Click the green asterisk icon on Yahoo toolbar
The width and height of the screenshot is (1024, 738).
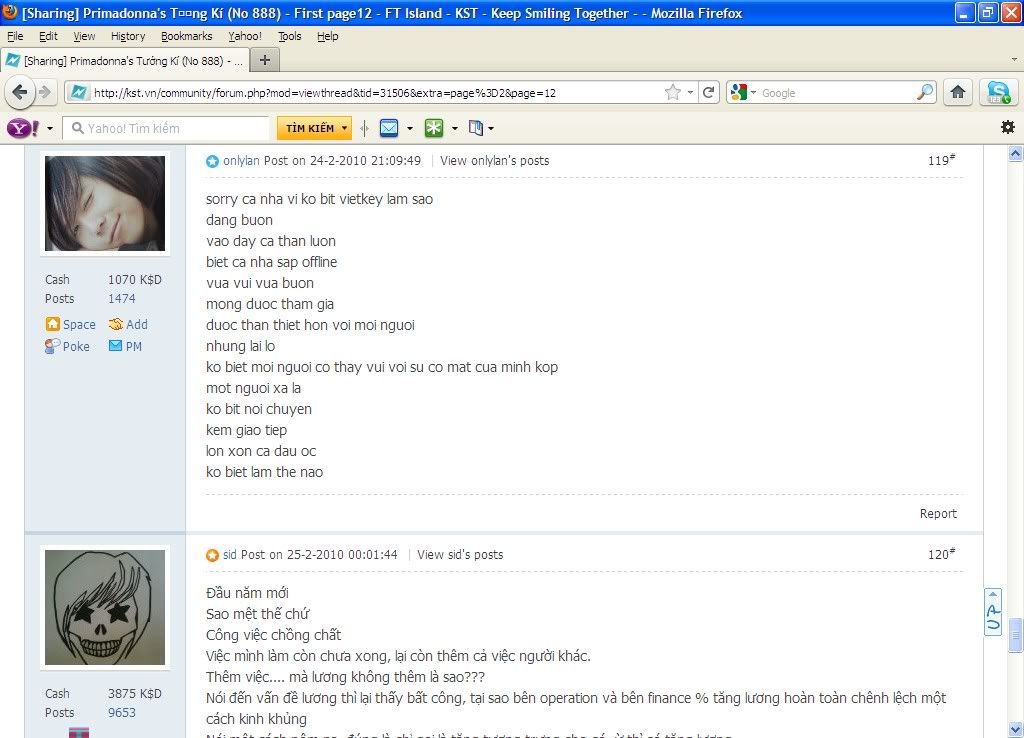click(x=434, y=128)
